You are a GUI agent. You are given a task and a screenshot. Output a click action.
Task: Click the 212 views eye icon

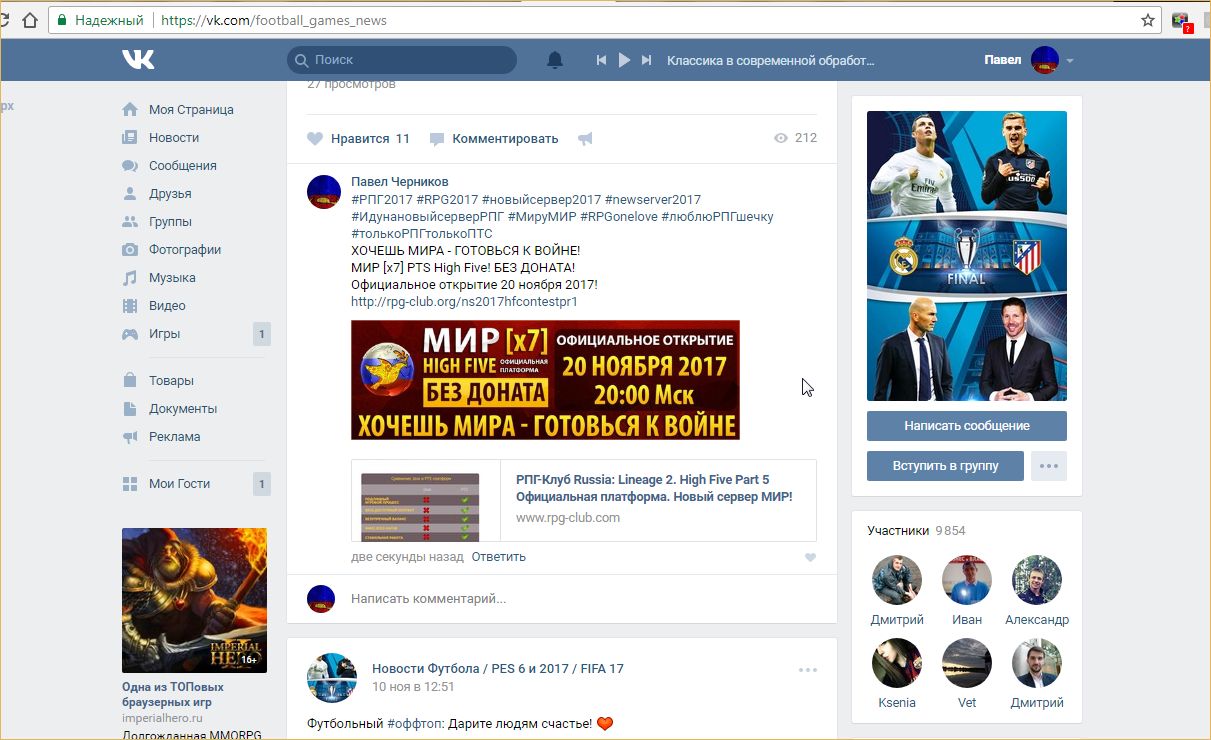(x=781, y=138)
